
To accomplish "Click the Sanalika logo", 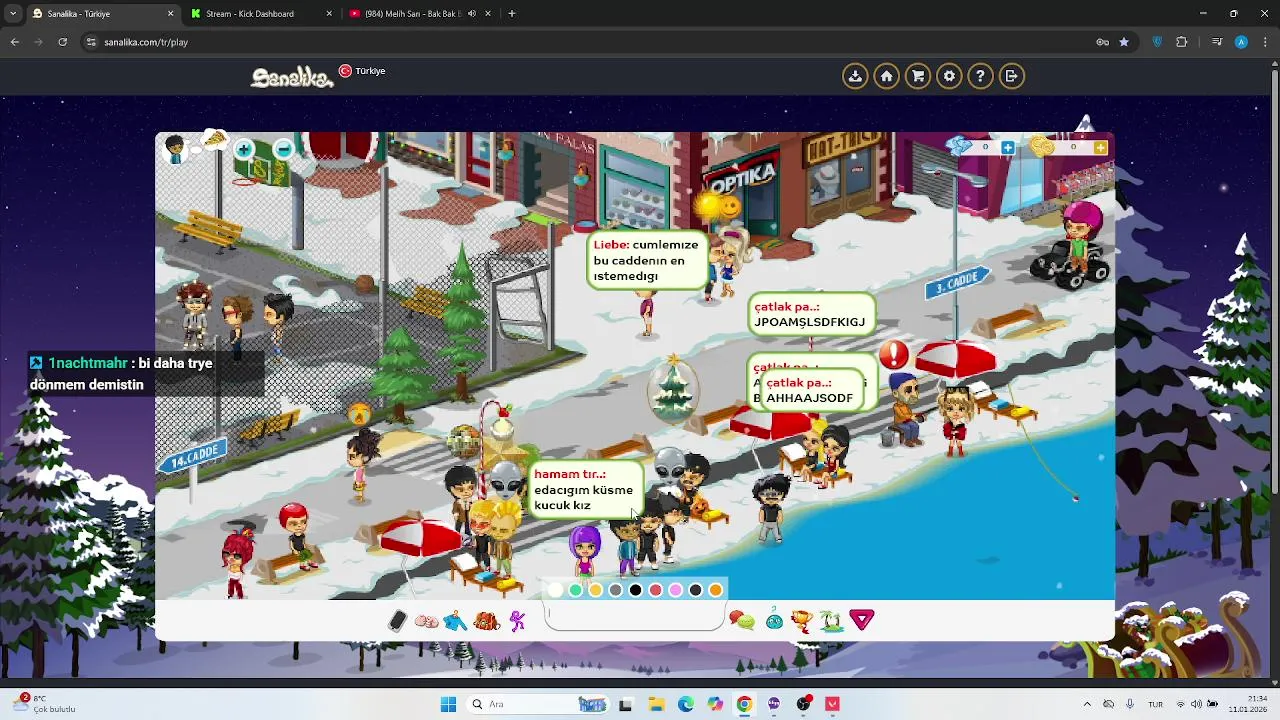I will coord(291,77).
